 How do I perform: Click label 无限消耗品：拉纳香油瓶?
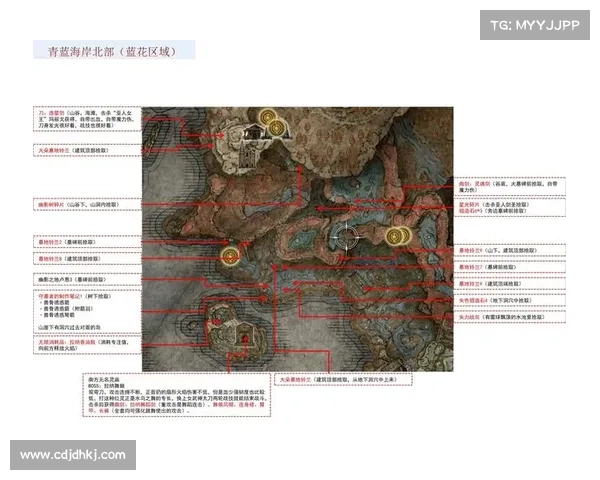(x=66, y=342)
